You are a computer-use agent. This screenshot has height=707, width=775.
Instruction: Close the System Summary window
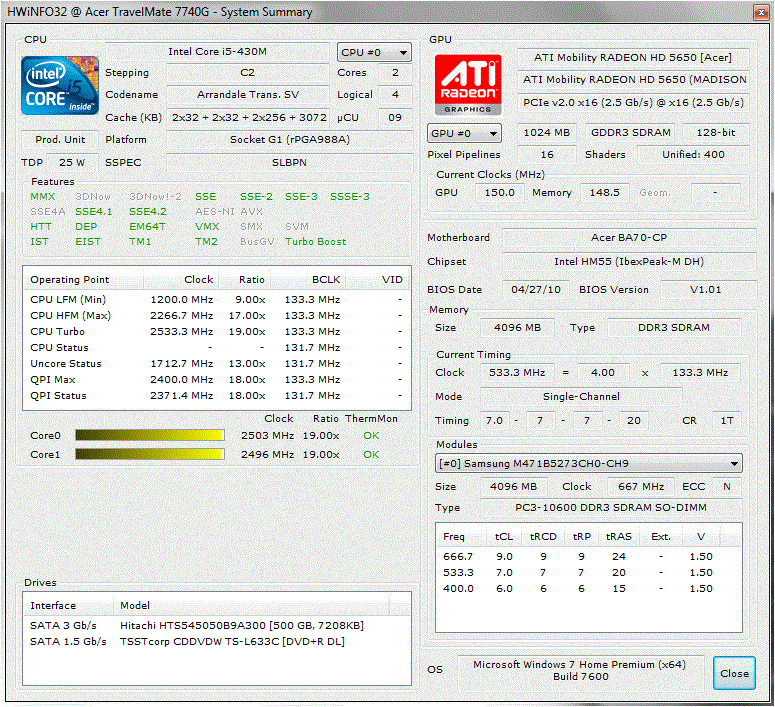761,12
